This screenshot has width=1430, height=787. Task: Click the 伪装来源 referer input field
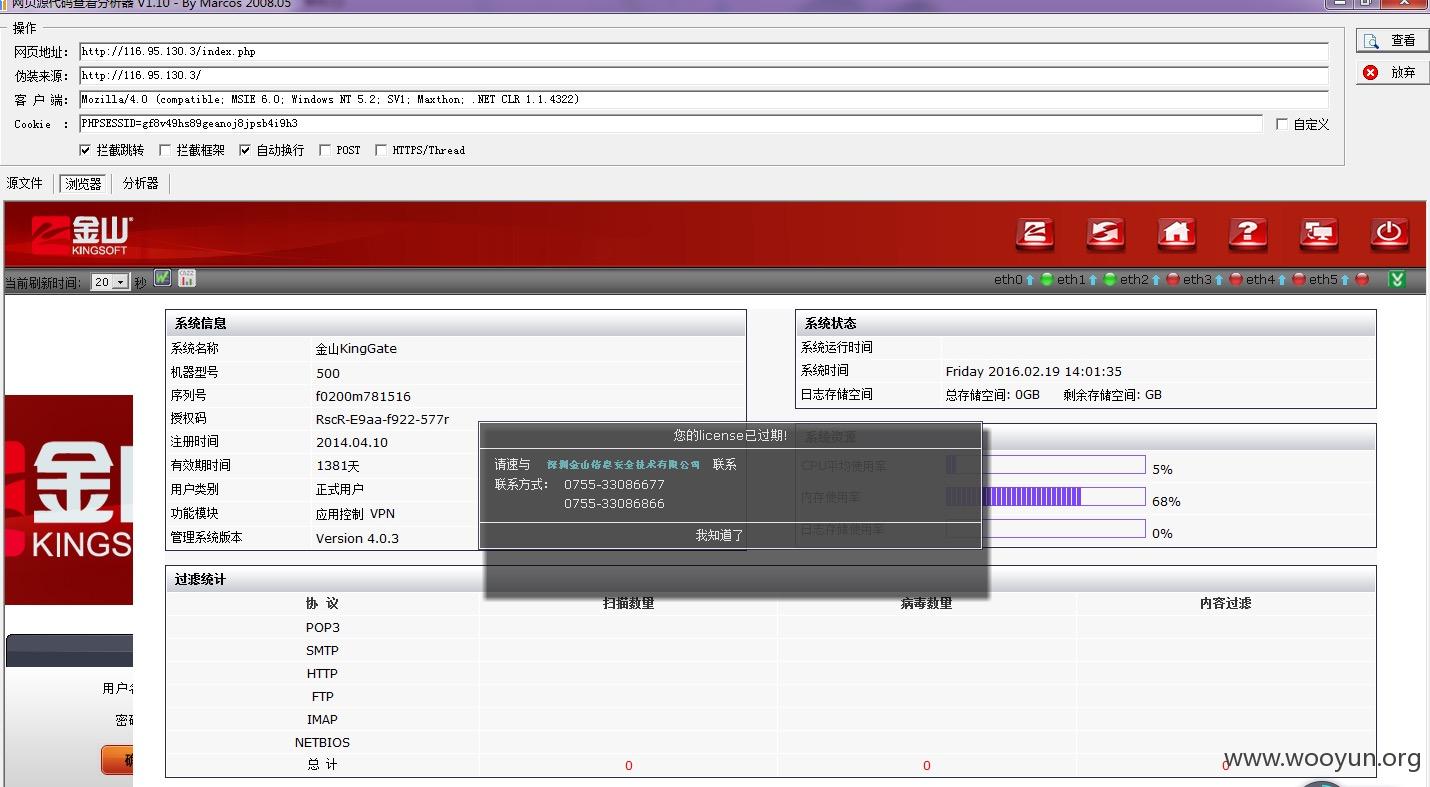point(704,76)
